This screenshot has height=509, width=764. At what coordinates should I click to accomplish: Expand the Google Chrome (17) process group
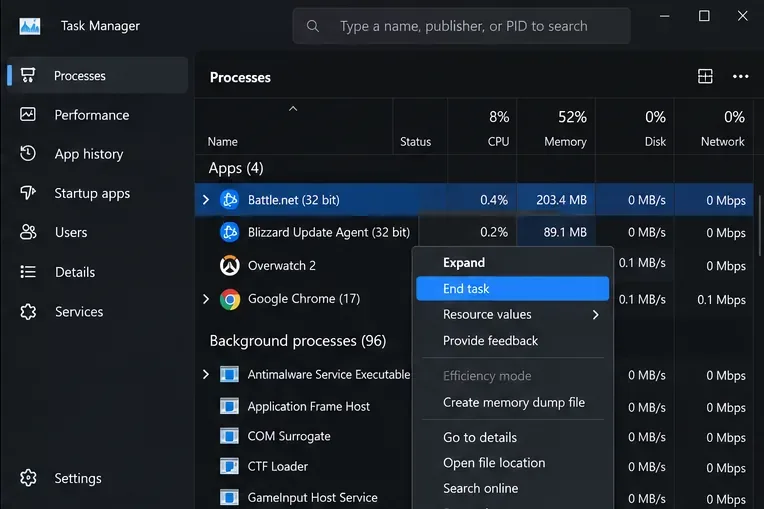(206, 299)
